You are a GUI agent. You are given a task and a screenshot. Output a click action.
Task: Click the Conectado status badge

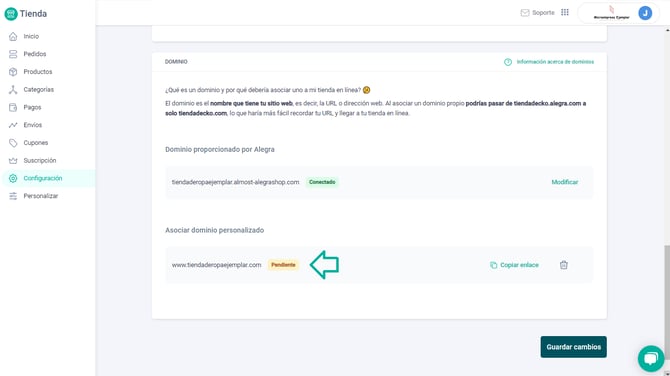pos(322,182)
